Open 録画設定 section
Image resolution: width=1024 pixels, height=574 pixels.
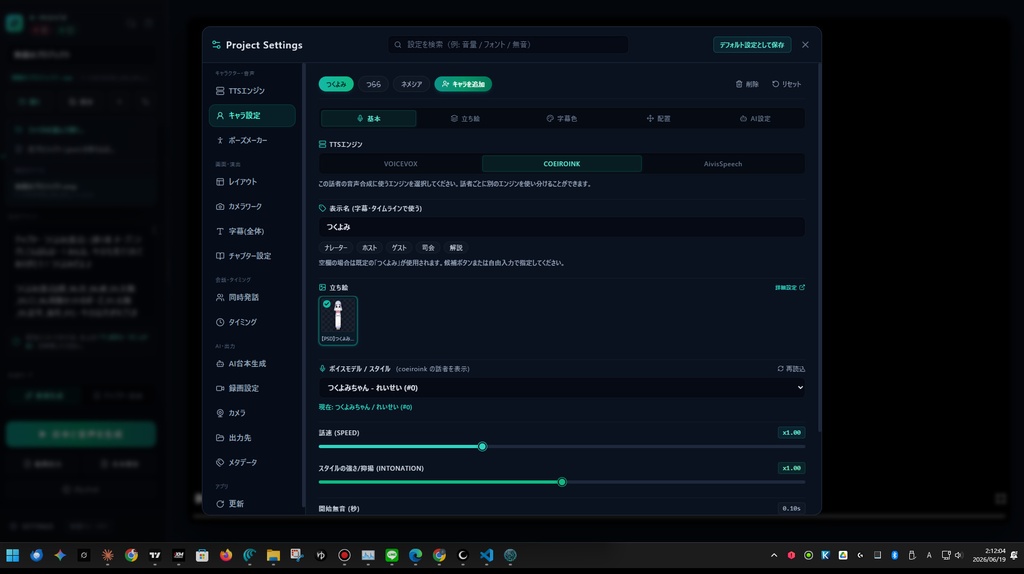coord(252,389)
